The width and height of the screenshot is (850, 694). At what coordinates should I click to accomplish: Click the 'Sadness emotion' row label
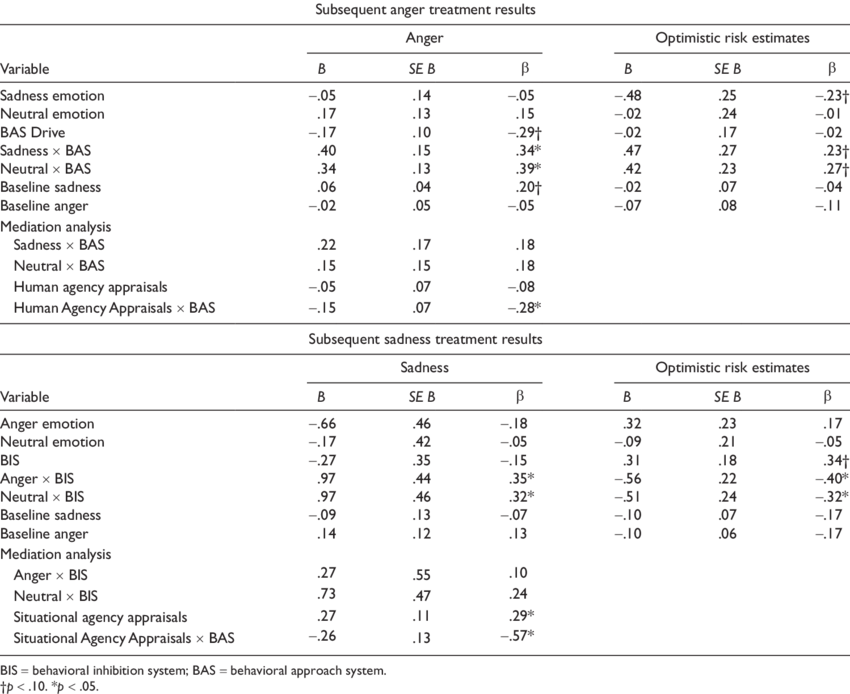53,96
